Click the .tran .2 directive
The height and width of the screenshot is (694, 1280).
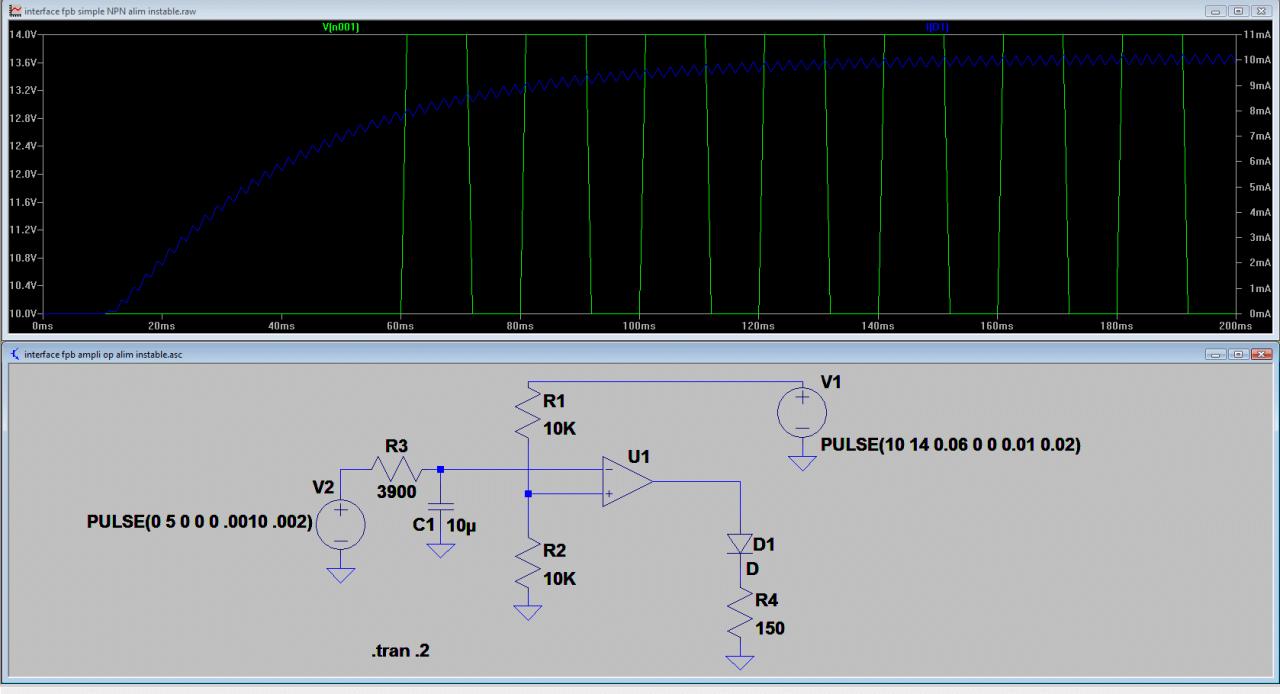pos(400,651)
